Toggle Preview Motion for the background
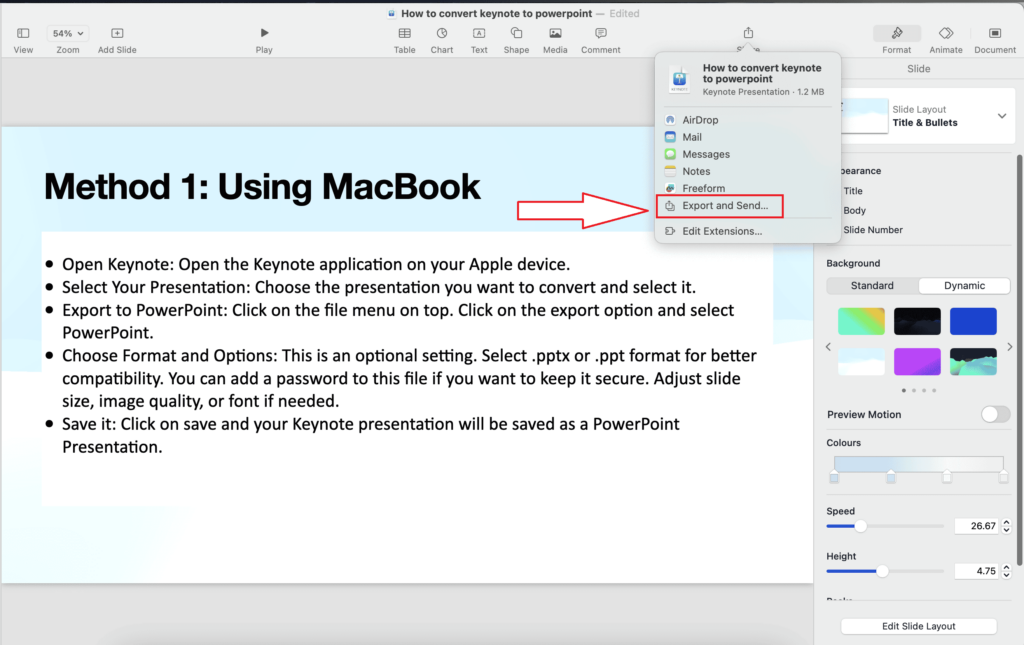The width and height of the screenshot is (1024, 645). (995, 413)
